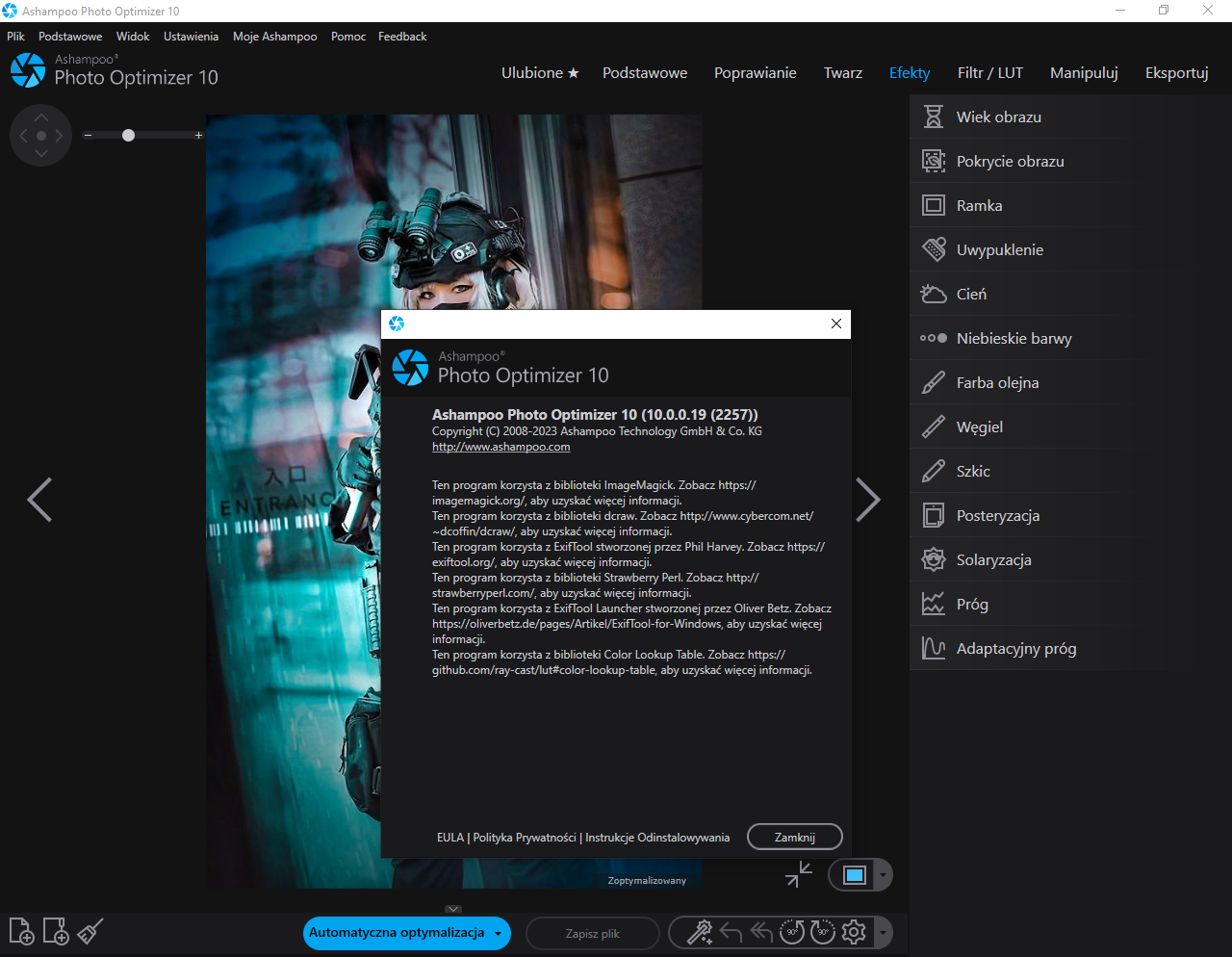The width and height of the screenshot is (1232, 957).
Task: Open the settings gear on the bottom toolbar
Action: [853, 932]
